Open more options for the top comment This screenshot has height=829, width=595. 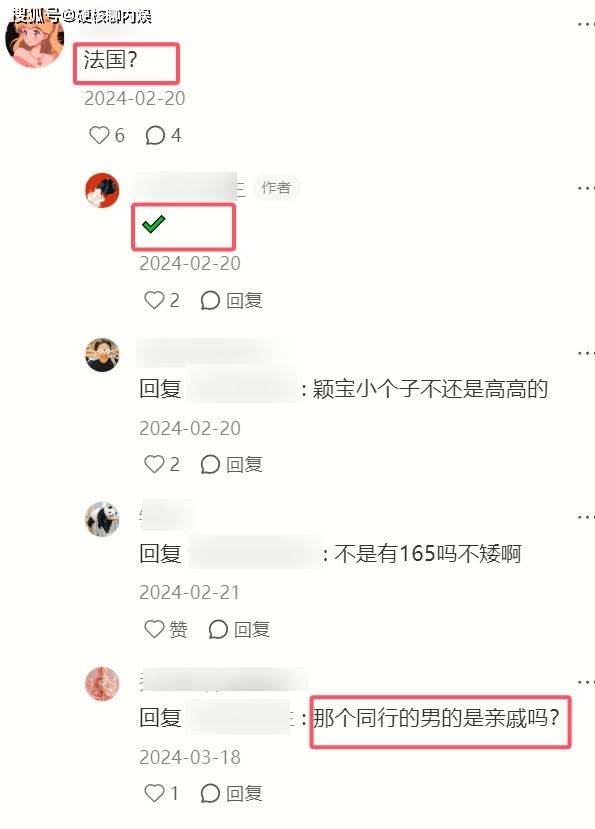pos(585,24)
